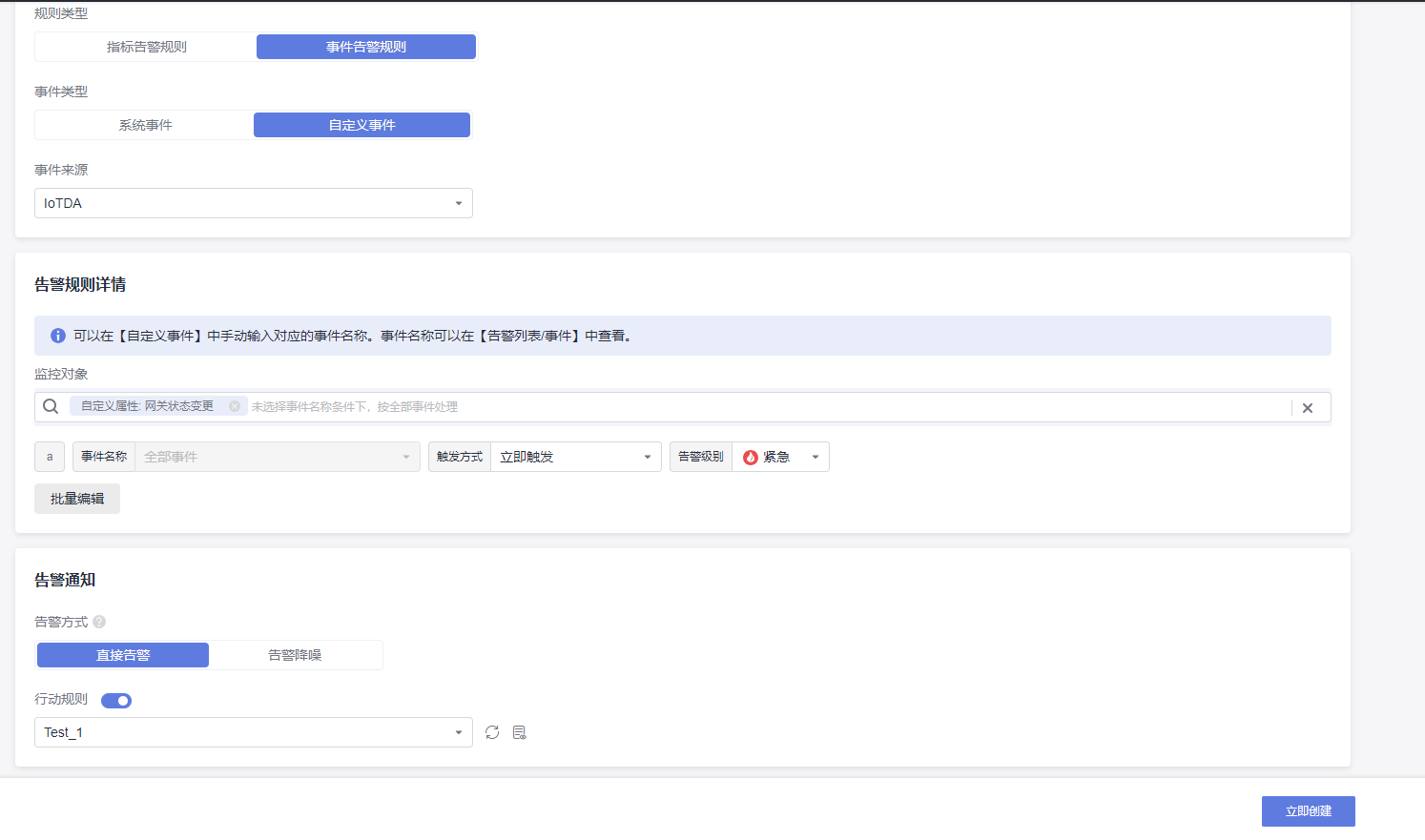
Task: Click the 'a' condition label
Action: tap(50, 457)
